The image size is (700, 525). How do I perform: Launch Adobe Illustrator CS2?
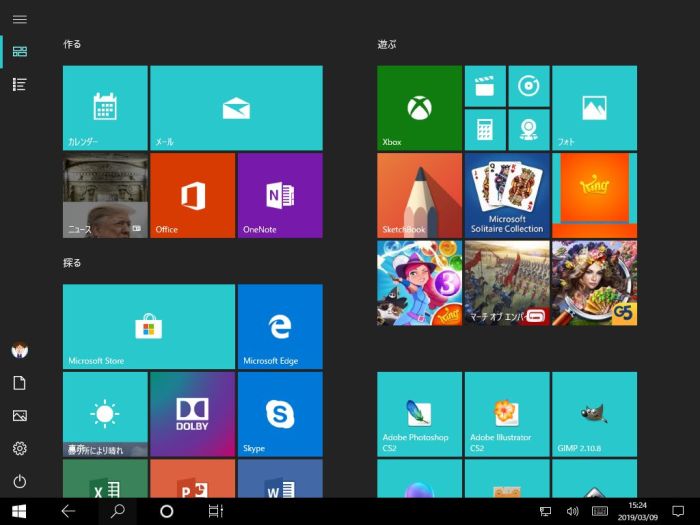click(x=507, y=414)
